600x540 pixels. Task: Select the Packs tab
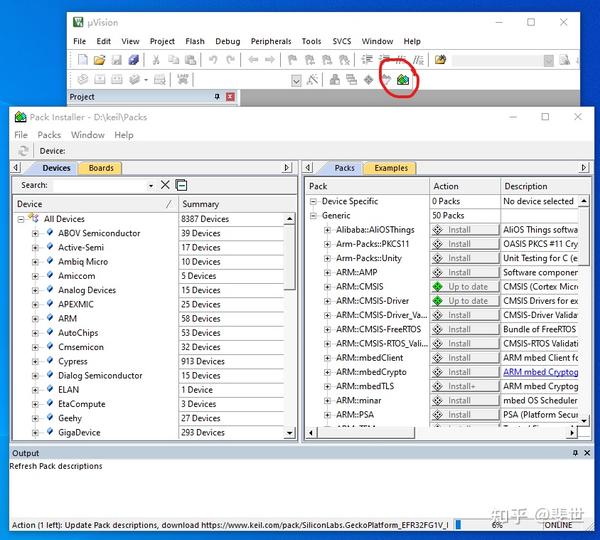coord(344,168)
